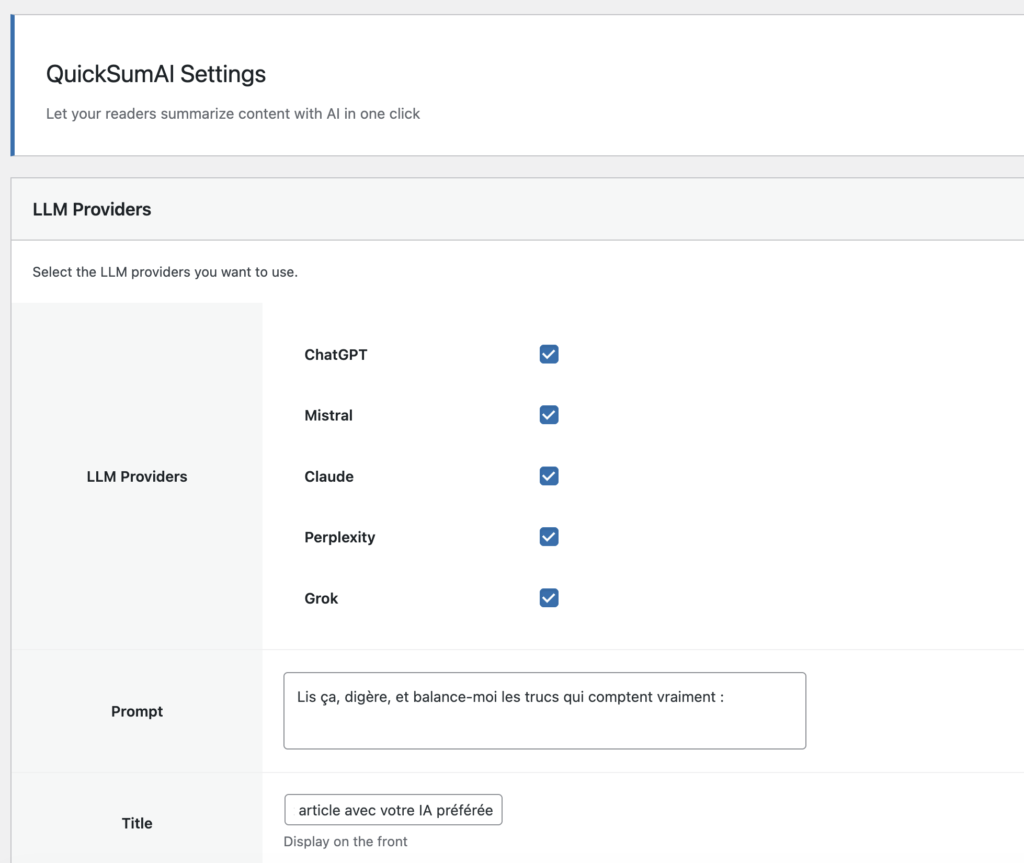Screen dimensions: 1024x863
Task: Click the plugin tagline under the heading
Action: click(x=232, y=113)
